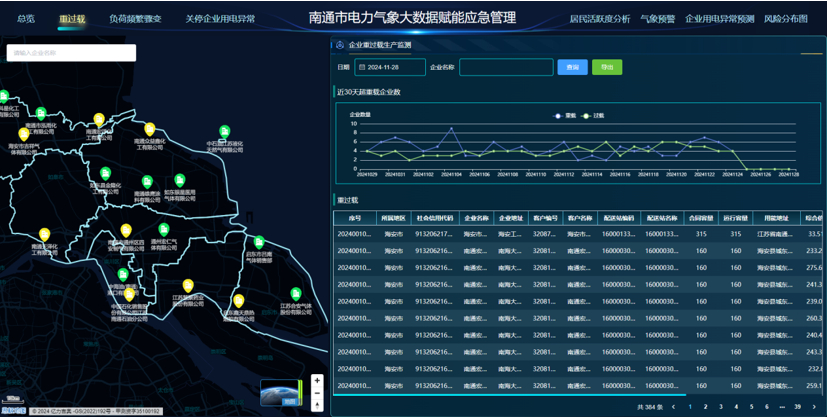Switch to the 负荷频繁骤变 tab

[x=135, y=19]
